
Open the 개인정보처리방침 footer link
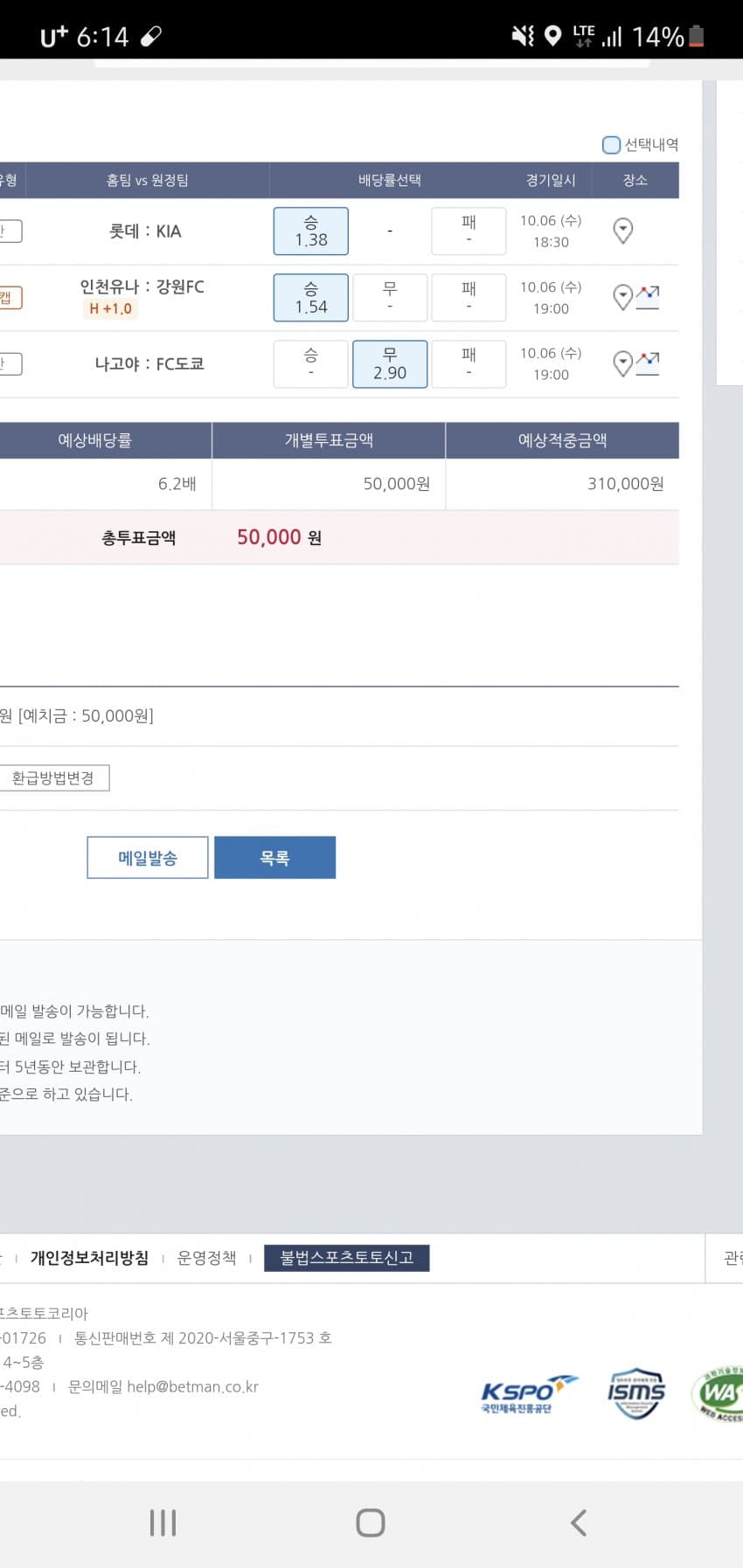tap(89, 1258)
